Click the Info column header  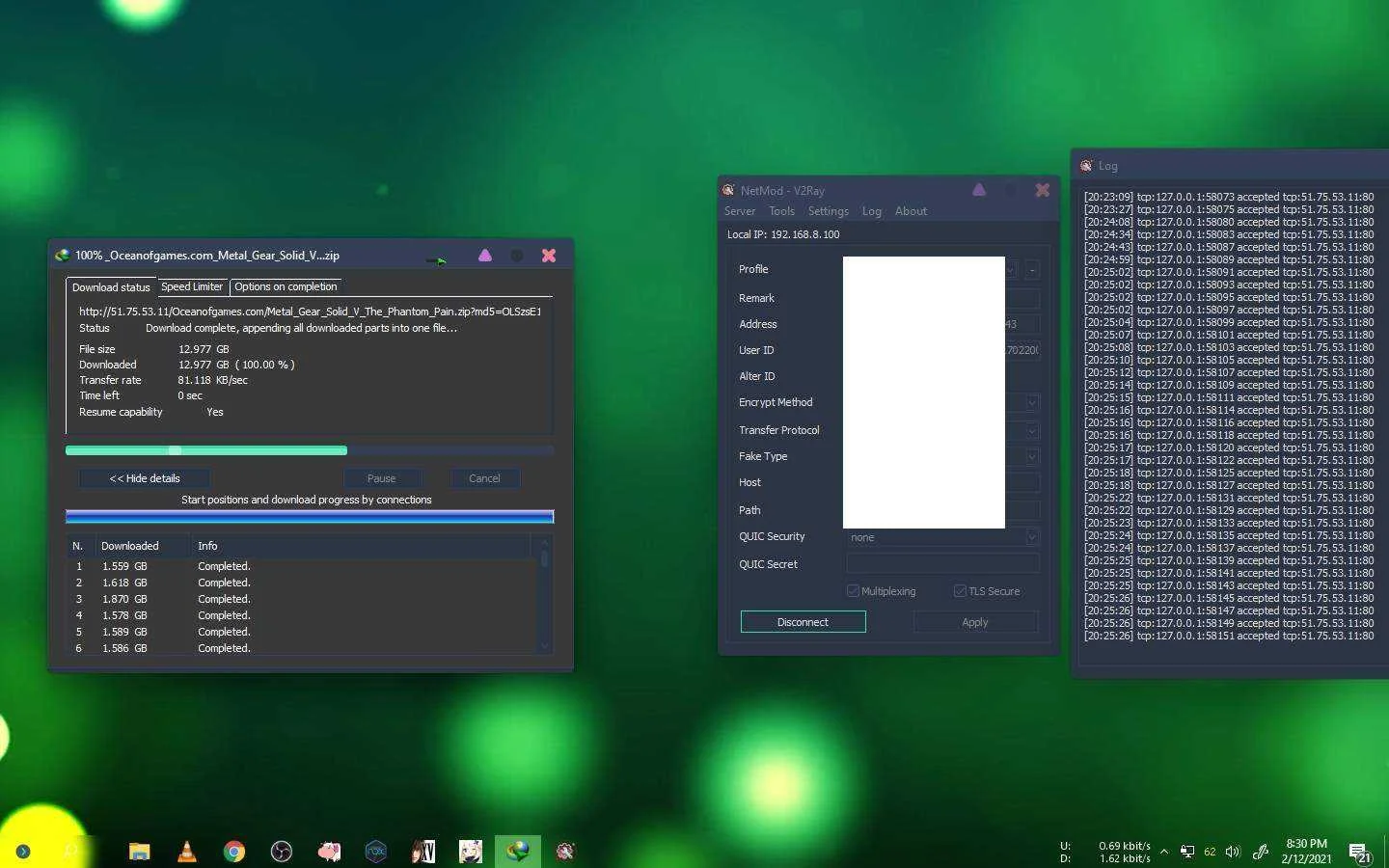(x=361, y=546)
